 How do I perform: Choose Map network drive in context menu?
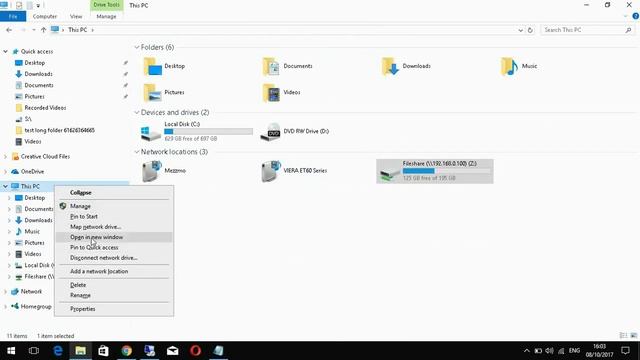114,227
